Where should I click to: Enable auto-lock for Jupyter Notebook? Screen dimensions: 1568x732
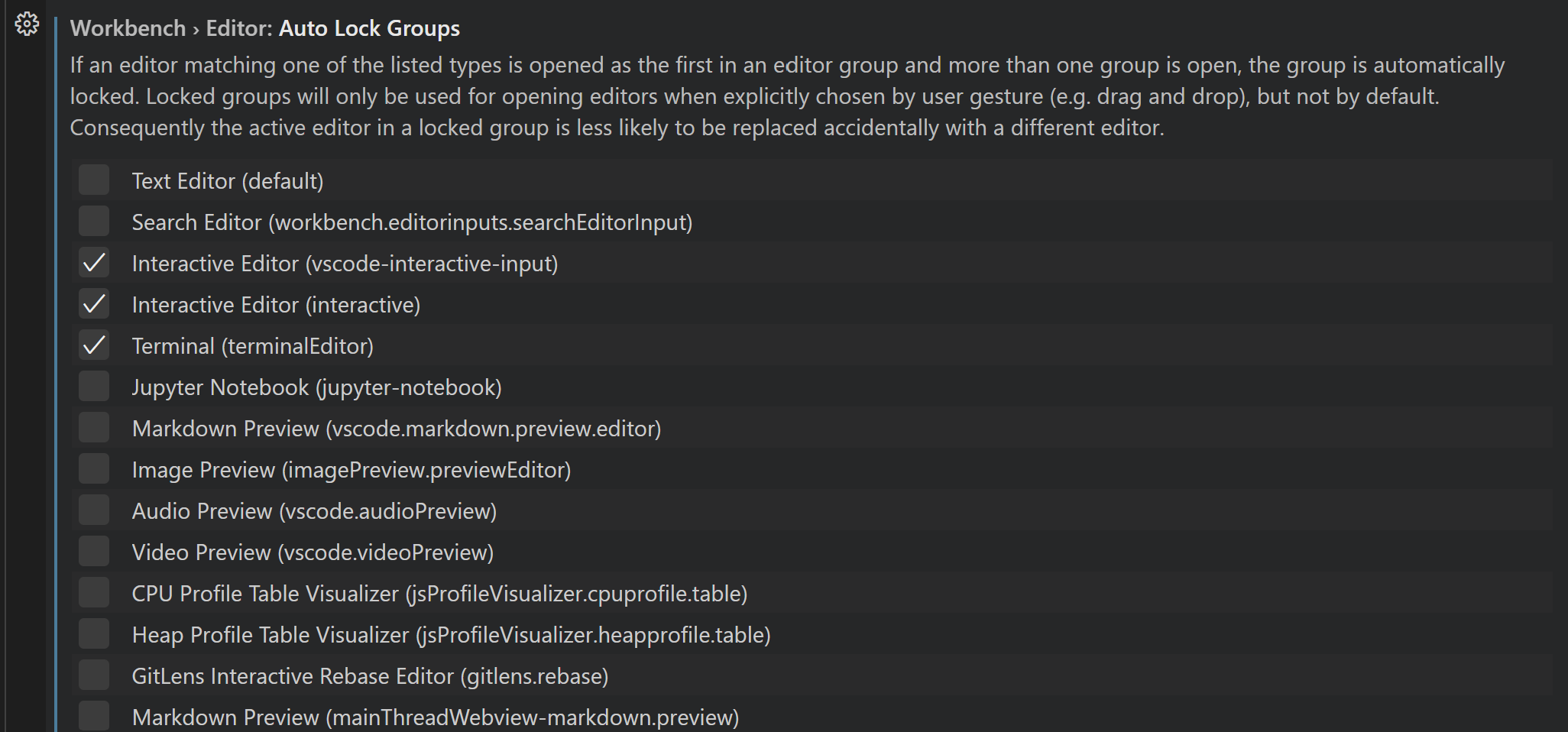click(x=93, y=386)
